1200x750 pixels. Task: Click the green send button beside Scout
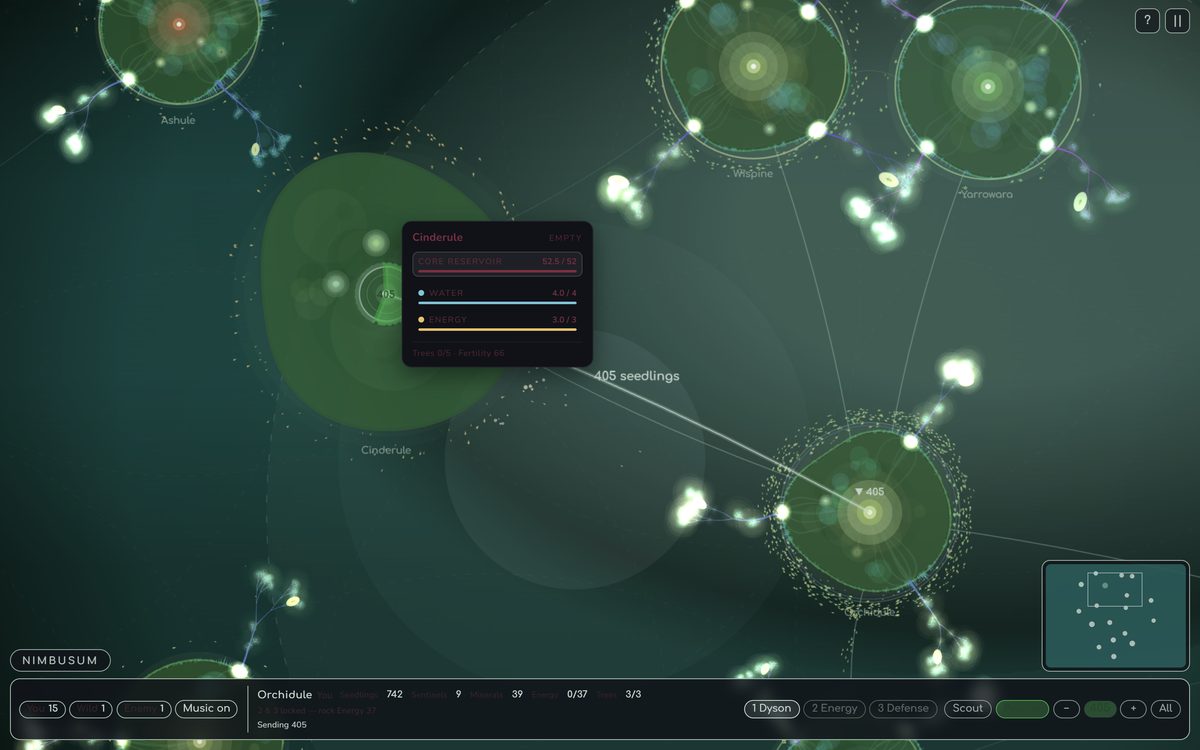coord(1022,709)
